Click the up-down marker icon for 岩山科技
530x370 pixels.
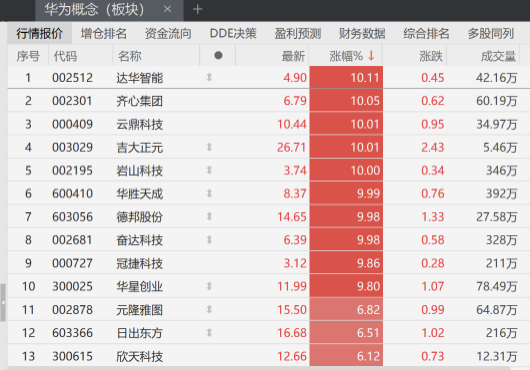pyautogui.click(x=209, y=170)
